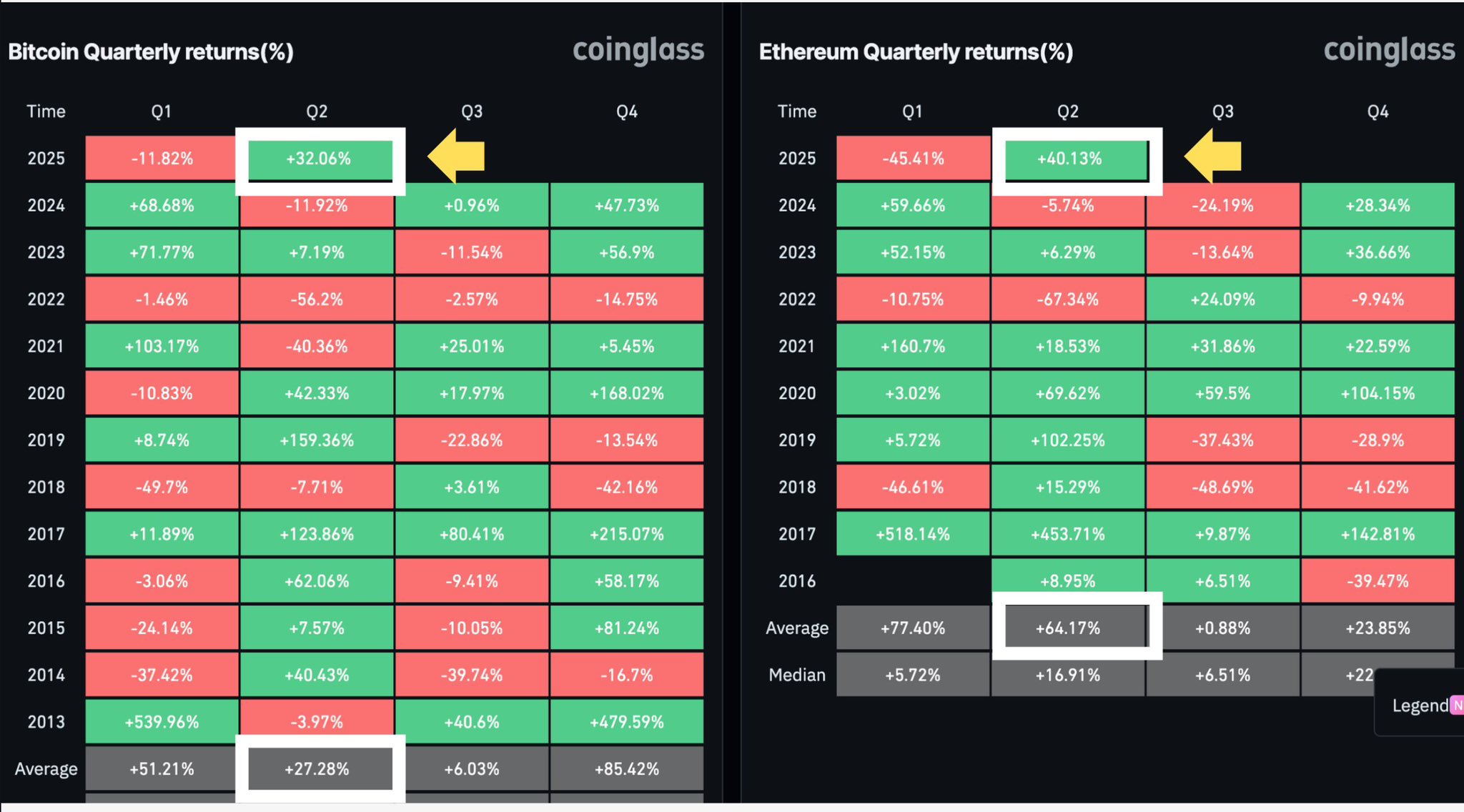Select Ethereum's highlighted +40.13% Q2 2025 cell
The height and width of the screenshot is (812, 1464).
(x=1069, y=159)
